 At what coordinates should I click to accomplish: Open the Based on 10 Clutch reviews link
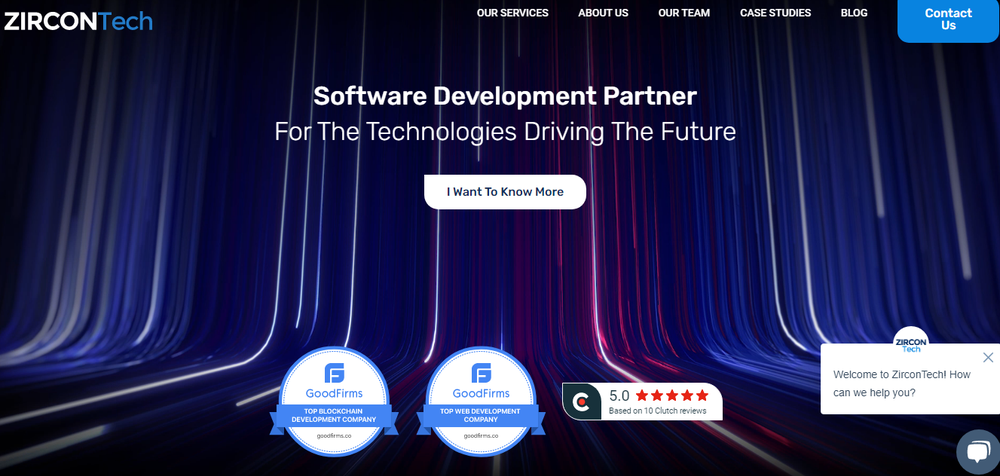point(658,411)
